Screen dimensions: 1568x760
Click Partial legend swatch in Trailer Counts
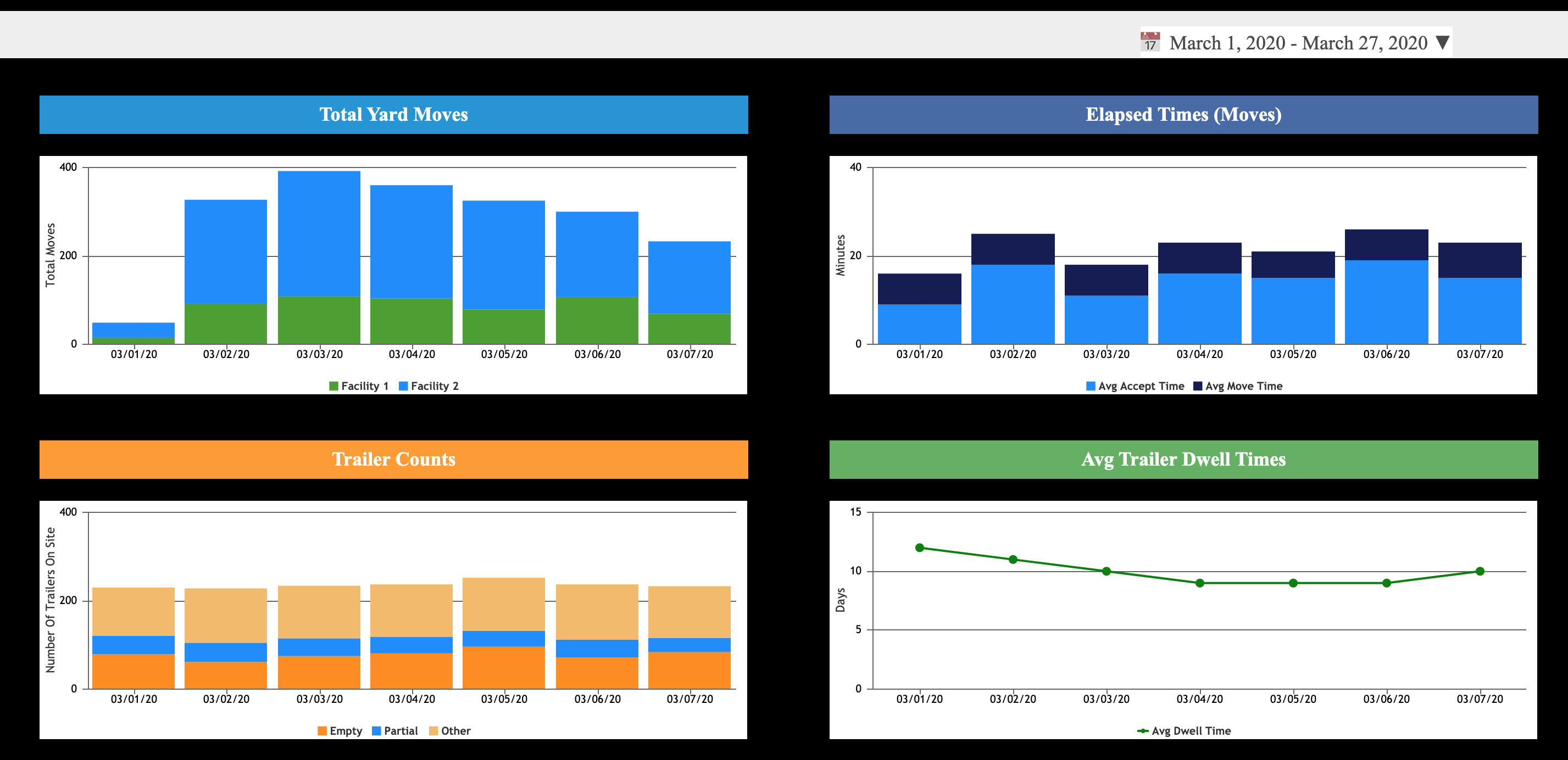click(x=377, y=731)
